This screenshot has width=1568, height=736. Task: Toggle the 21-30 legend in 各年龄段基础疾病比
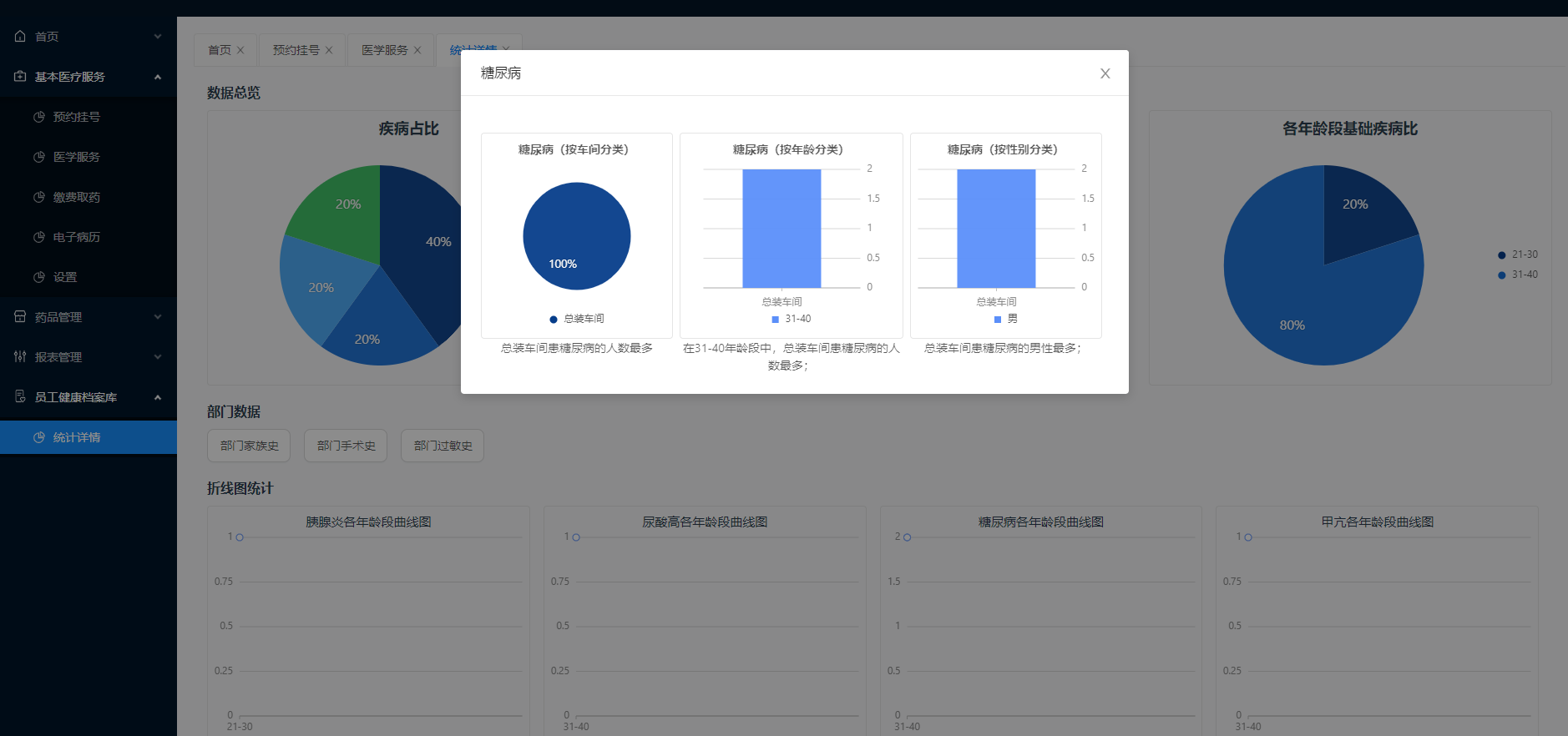coord(1518,255)
